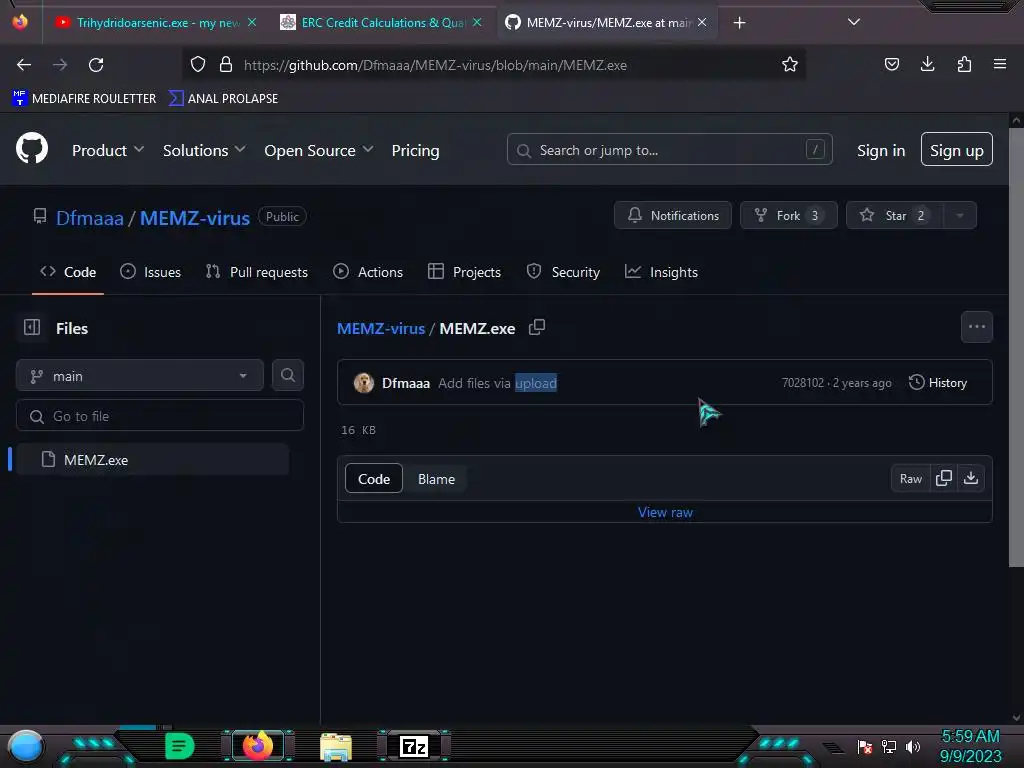Click the View raw link

click(665, 513)
